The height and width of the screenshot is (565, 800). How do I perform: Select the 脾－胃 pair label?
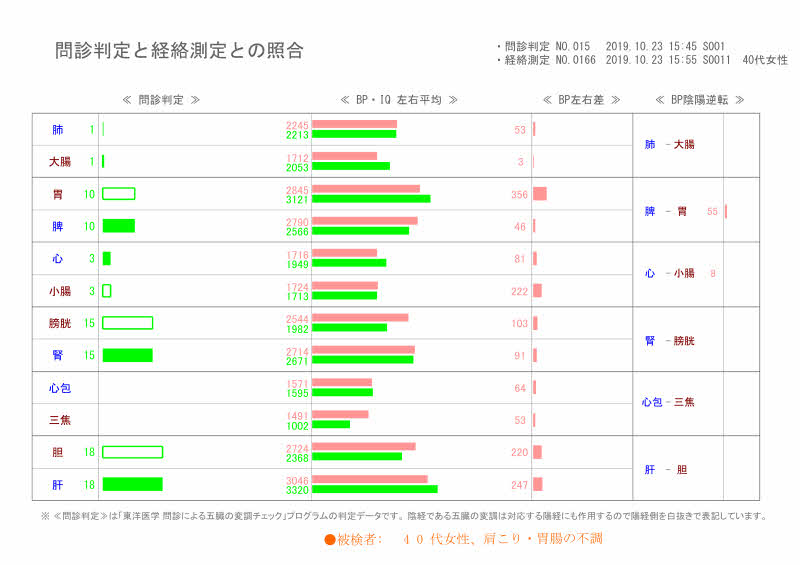(666, 211)
